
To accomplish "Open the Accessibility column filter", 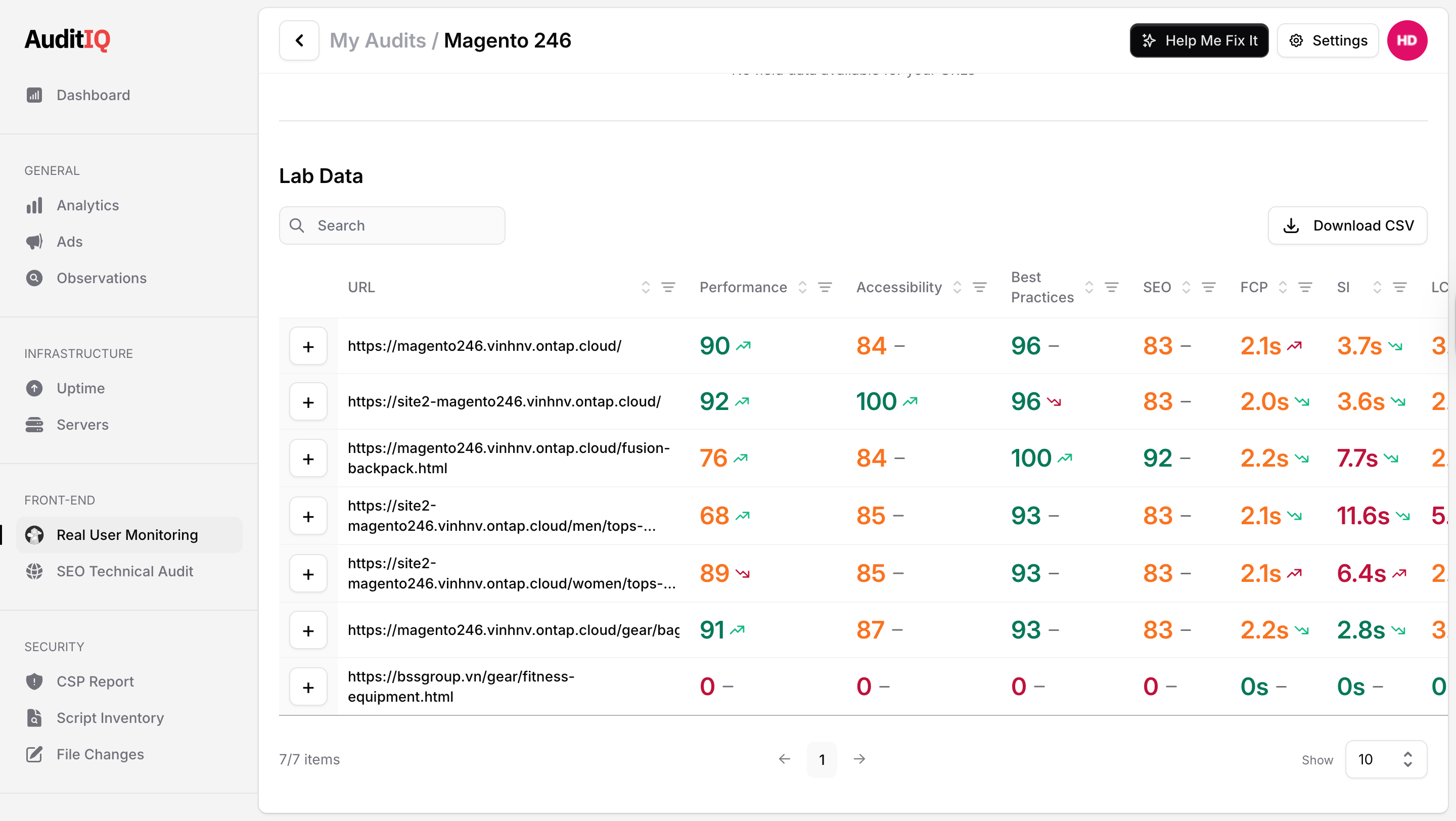I will (980, 288).
